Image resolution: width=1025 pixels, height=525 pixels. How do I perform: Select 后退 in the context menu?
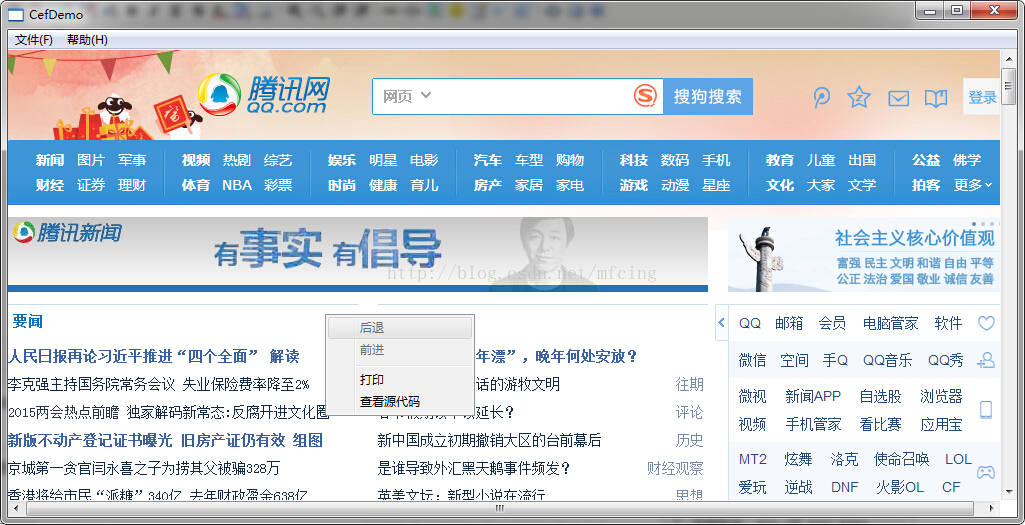pyautogui.click(x=399, y=328)
